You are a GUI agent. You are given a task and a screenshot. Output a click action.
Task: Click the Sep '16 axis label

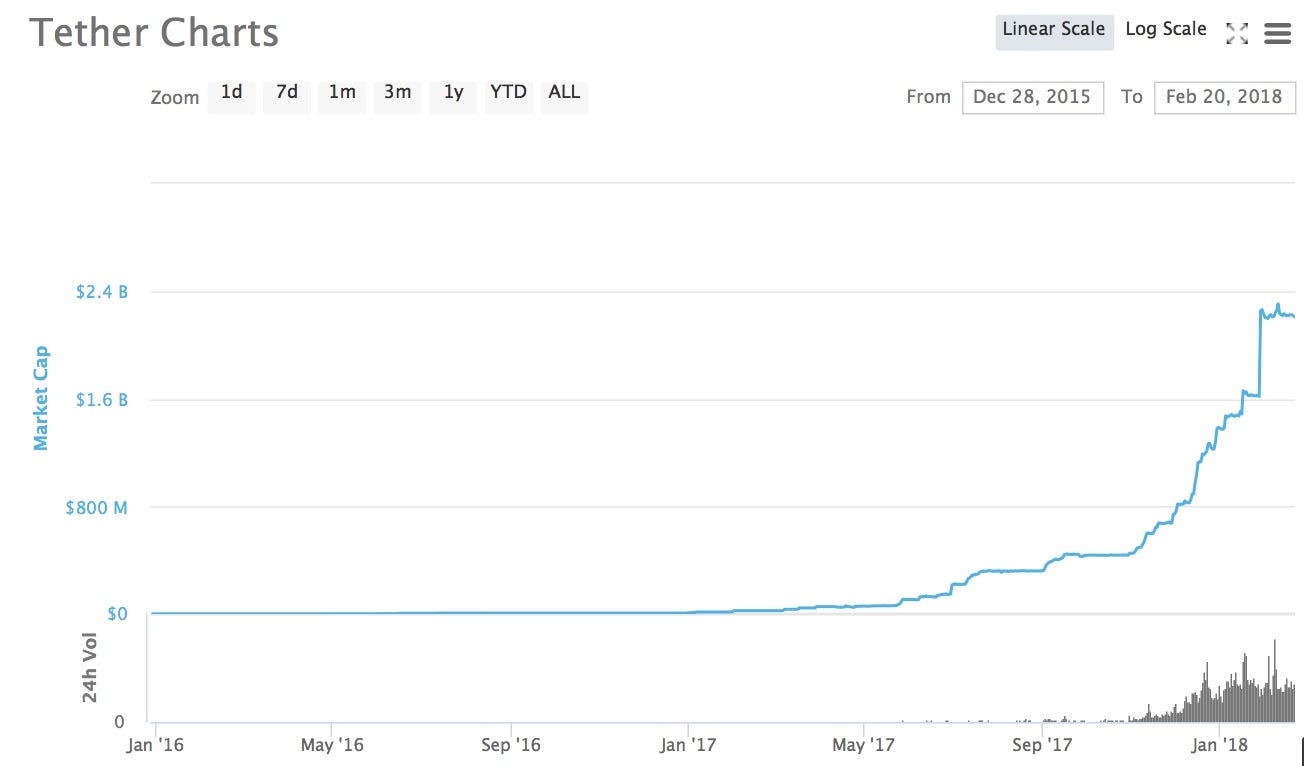510,745
